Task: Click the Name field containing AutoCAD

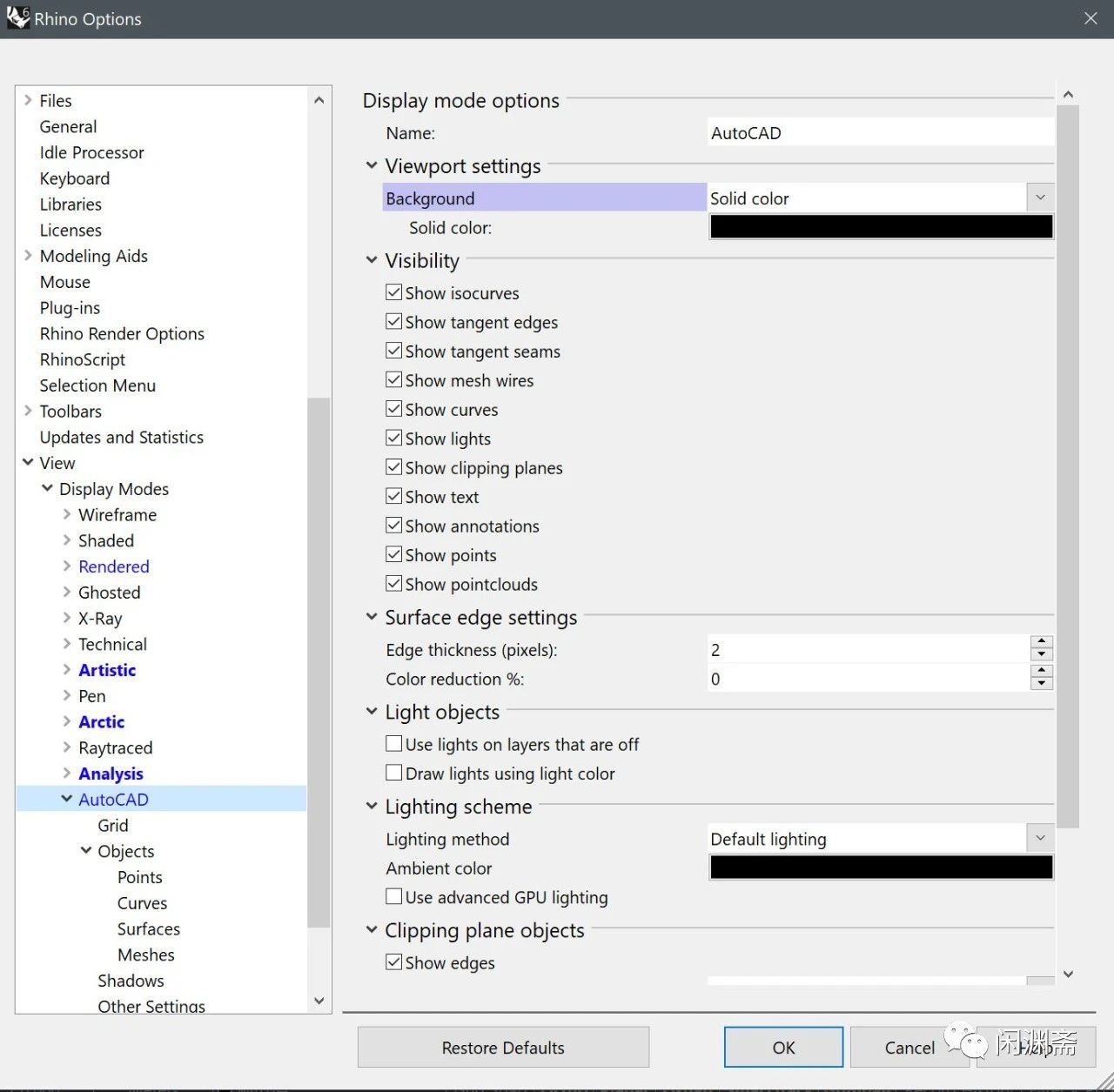Action: 881,133
